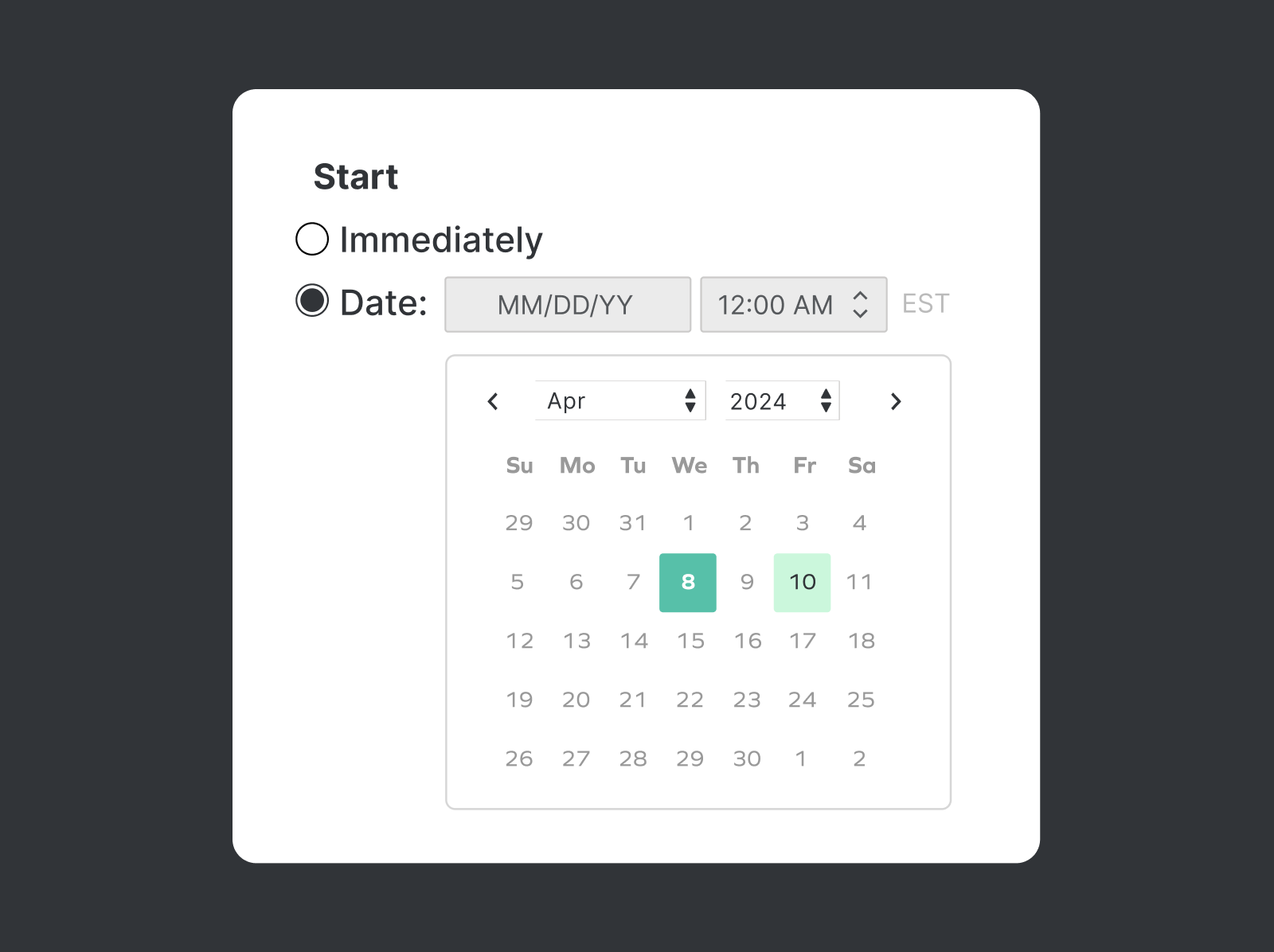Viewport: 1274px width, 952px height.
Task: Select the 'Immediately' start option
Action: [x=311, y=238]
